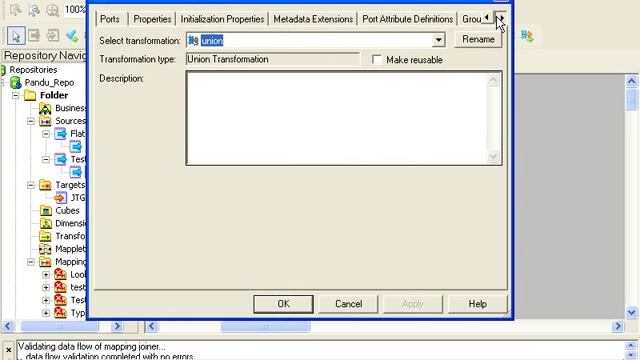640x360 pixels.
Task: Enable the Make reusable checkbox
Action: (x=377, y=60)
